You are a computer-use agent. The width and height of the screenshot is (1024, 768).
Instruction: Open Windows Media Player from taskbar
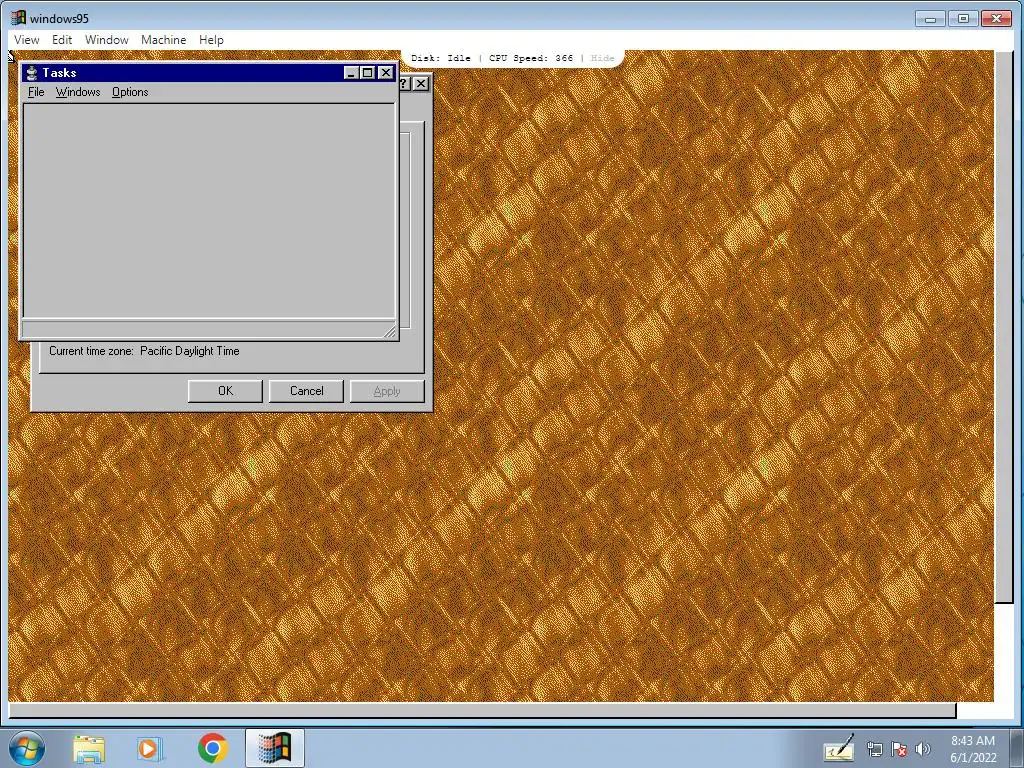150,749
